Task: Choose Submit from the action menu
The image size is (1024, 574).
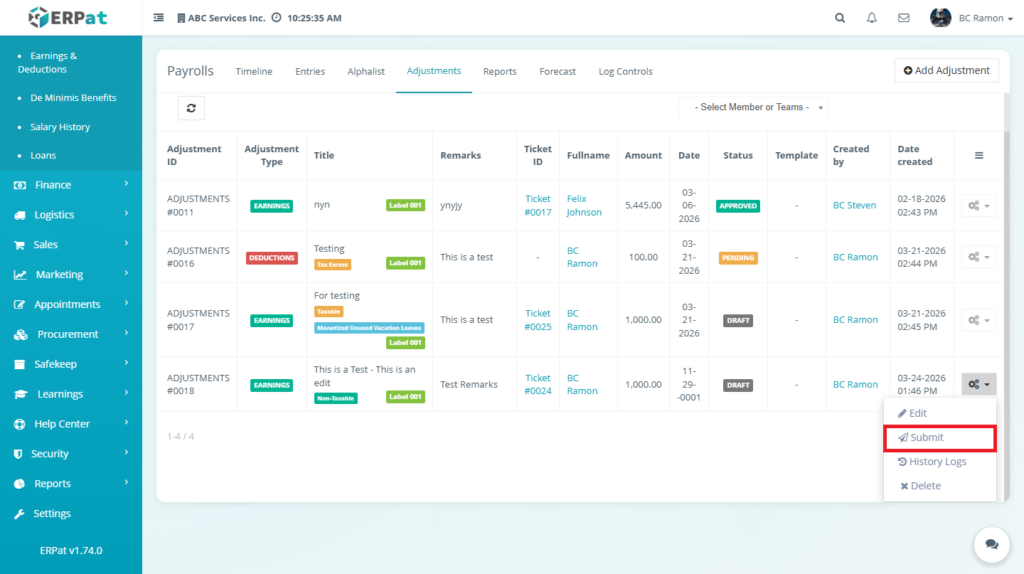Action: point(939,438)
